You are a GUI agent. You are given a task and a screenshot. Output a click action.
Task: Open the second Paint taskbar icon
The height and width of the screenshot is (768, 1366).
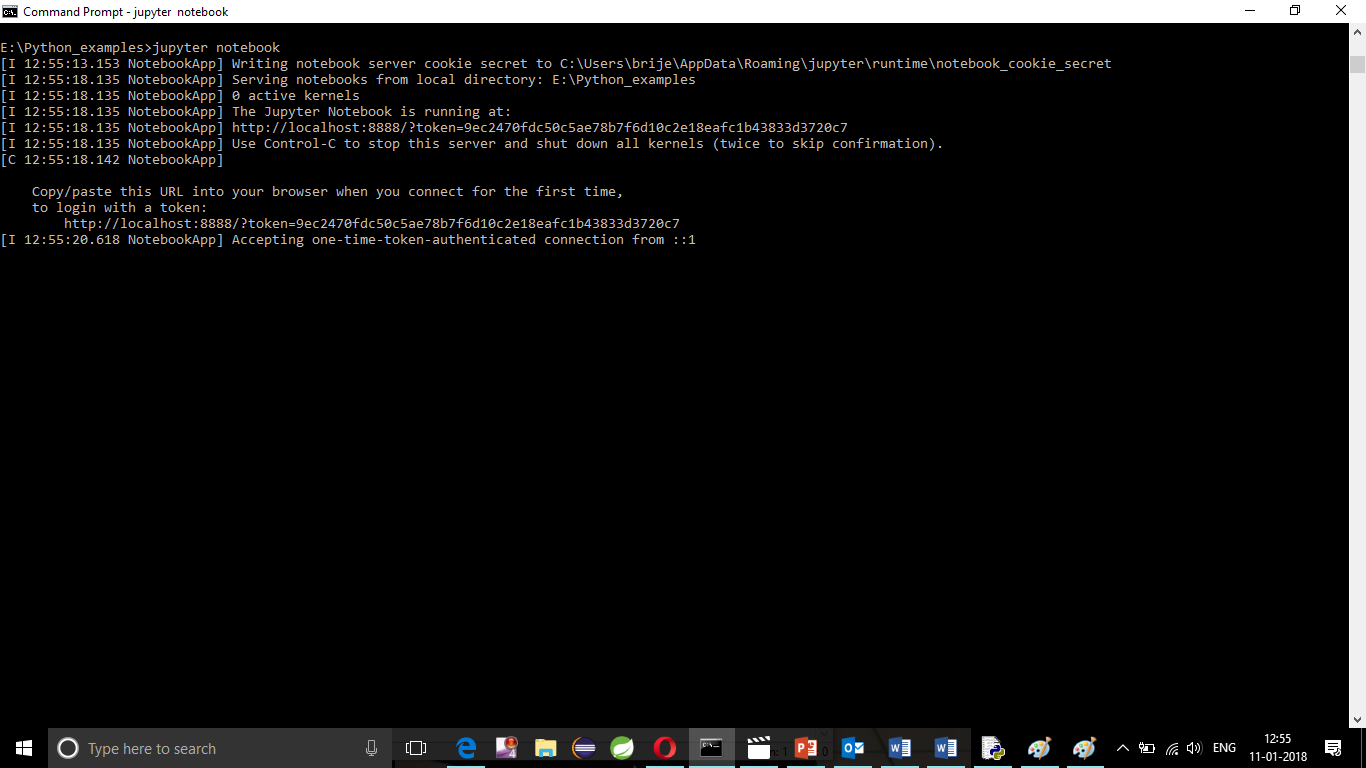(x=1085, y=748)
